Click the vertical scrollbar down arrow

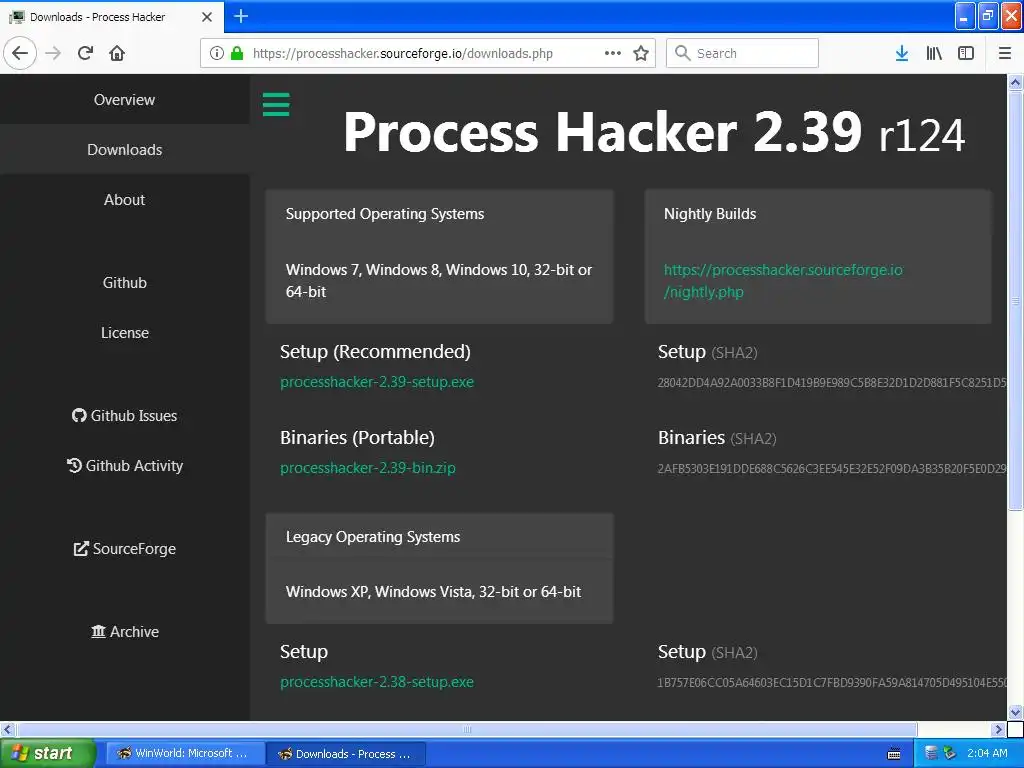click(1016, 712)
